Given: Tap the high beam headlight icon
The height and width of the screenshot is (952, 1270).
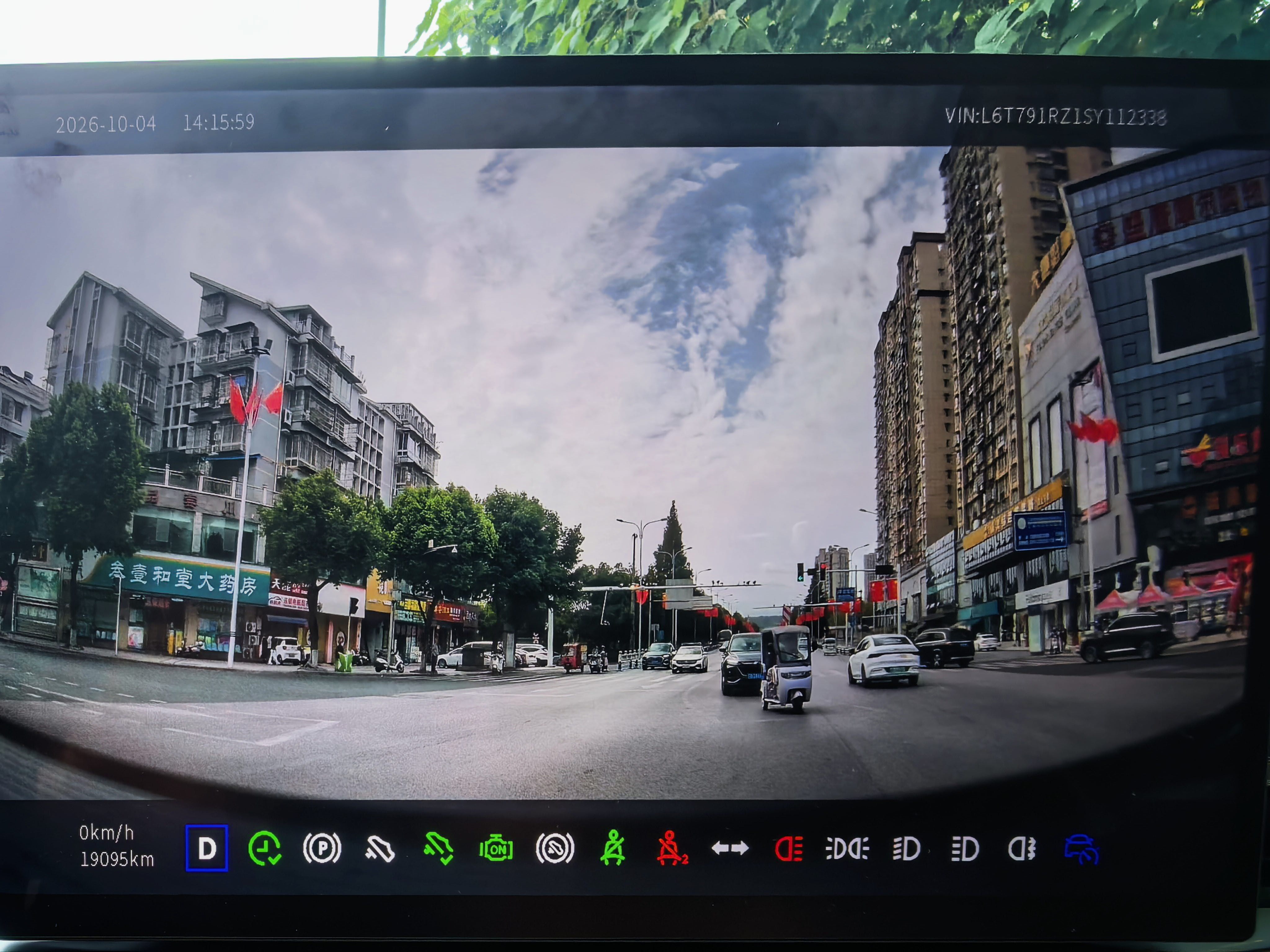Looking at the screenshot, I should point(965,849).
